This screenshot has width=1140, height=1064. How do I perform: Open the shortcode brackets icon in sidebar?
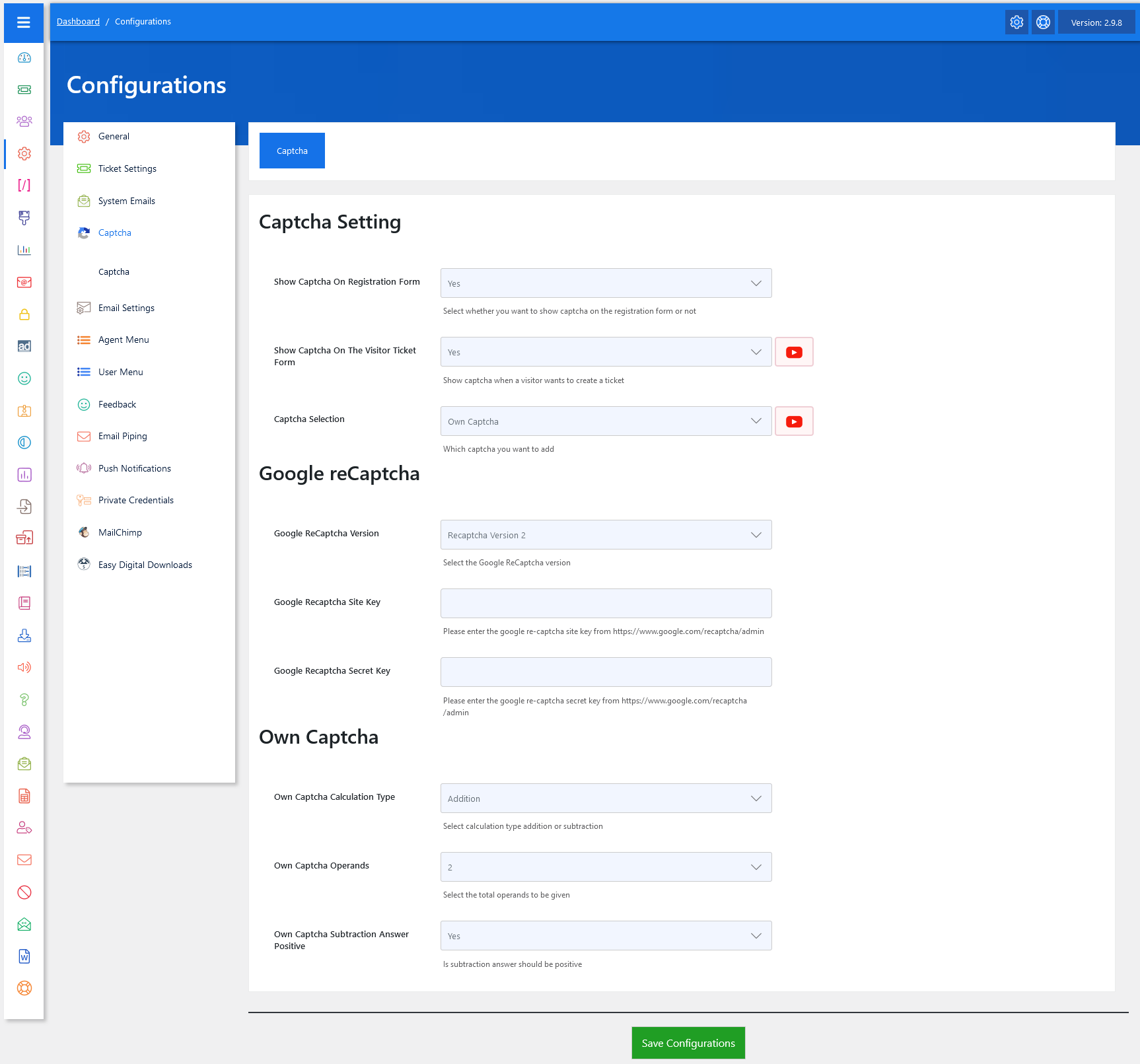click(24, 186)
